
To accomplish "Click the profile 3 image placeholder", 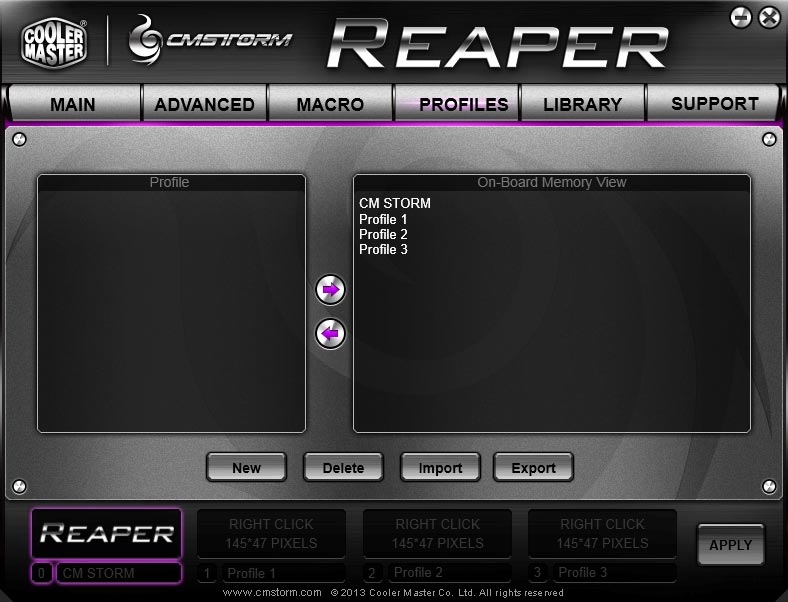I will pyautogui.click(x=602, y=533).
